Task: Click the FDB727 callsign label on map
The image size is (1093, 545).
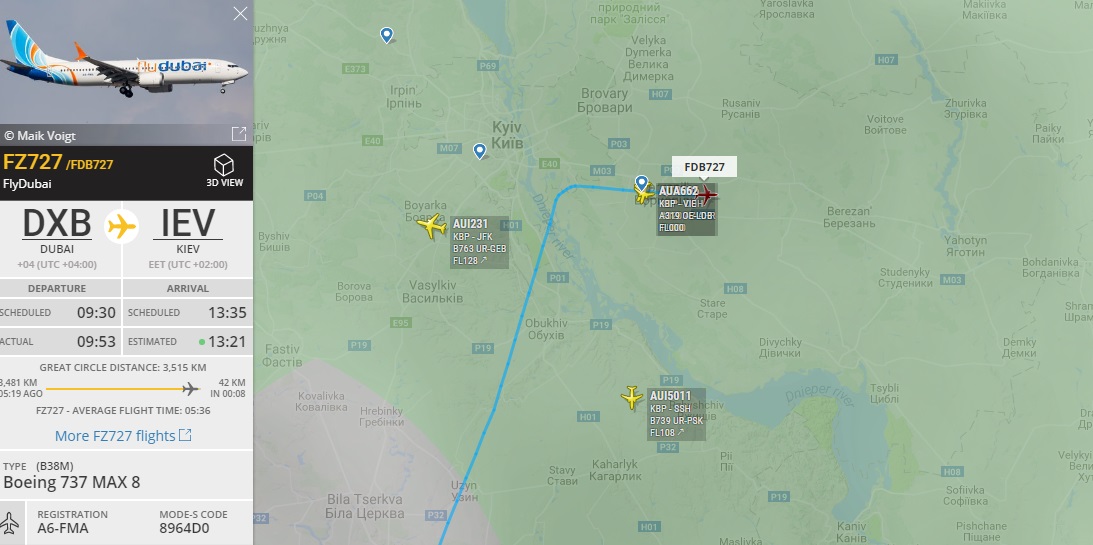Action: pyautogui.click(x=704, y=167)
